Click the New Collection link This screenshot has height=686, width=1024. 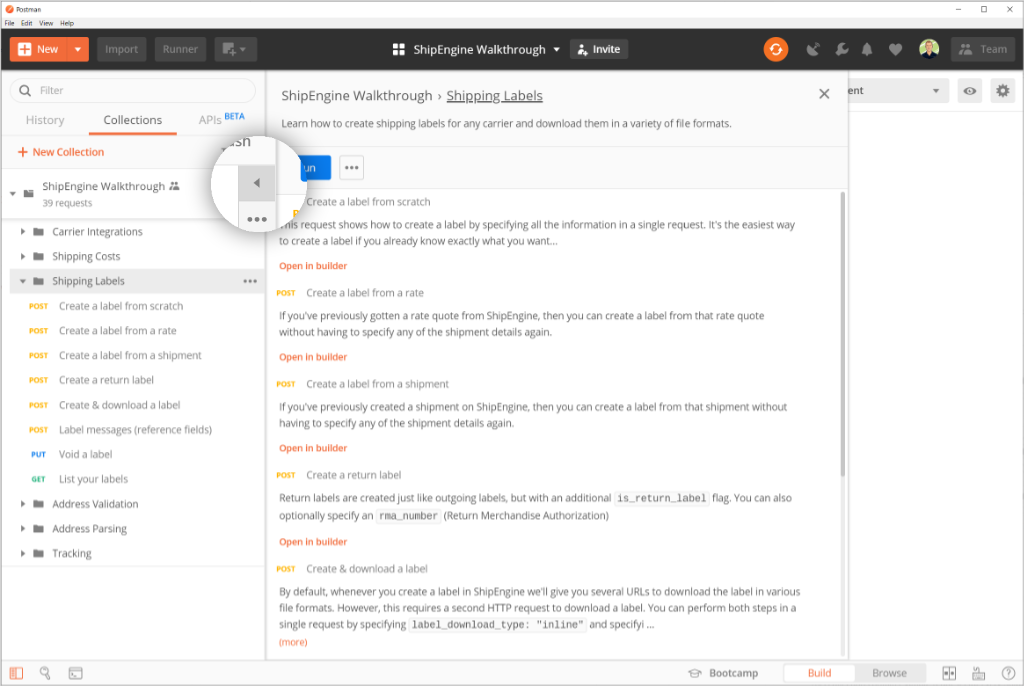point(60,152)
